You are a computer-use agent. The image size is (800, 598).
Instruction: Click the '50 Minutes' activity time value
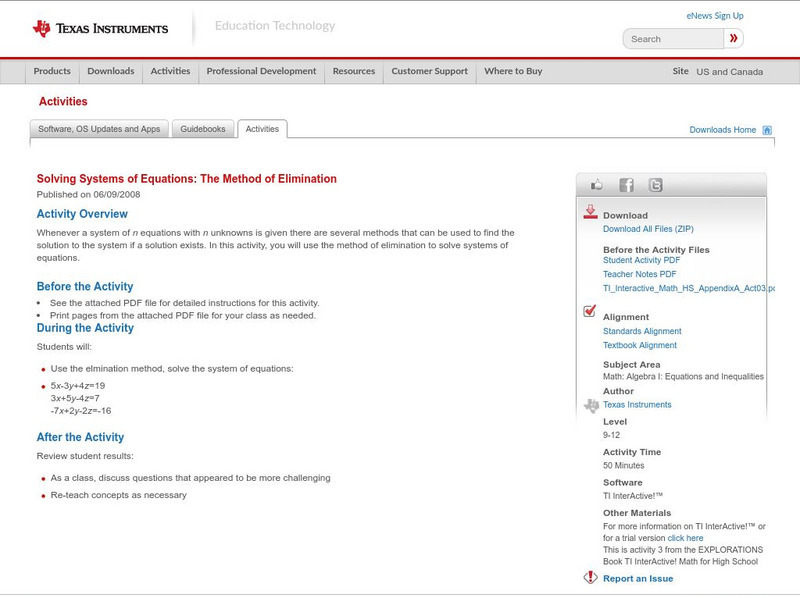click(x=623, y=466)
